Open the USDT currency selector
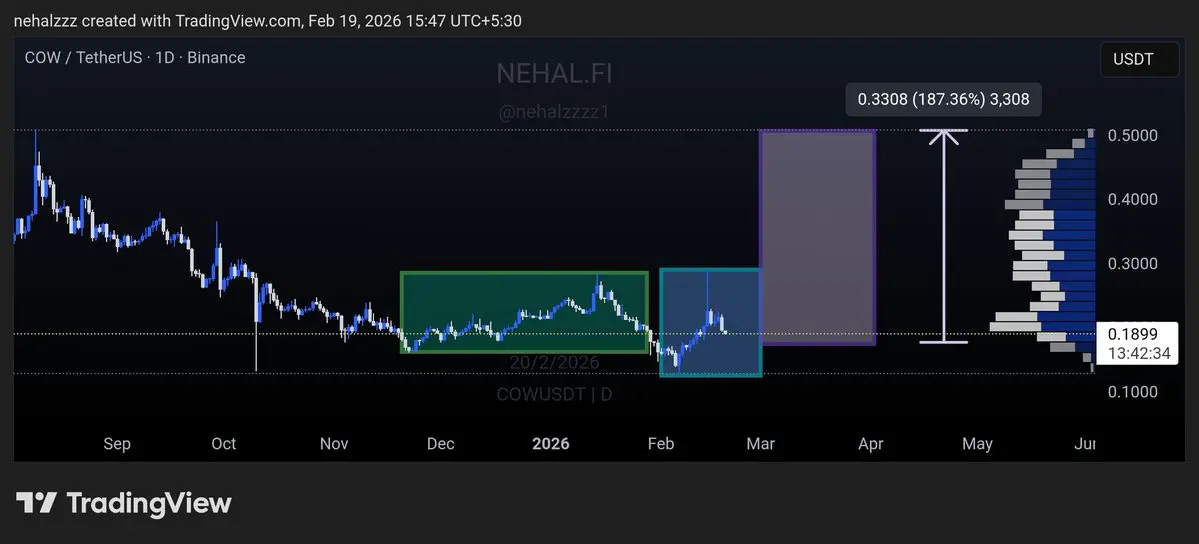The height and width of the screenshot is (544, 1199). click(x=1139, y=60)
